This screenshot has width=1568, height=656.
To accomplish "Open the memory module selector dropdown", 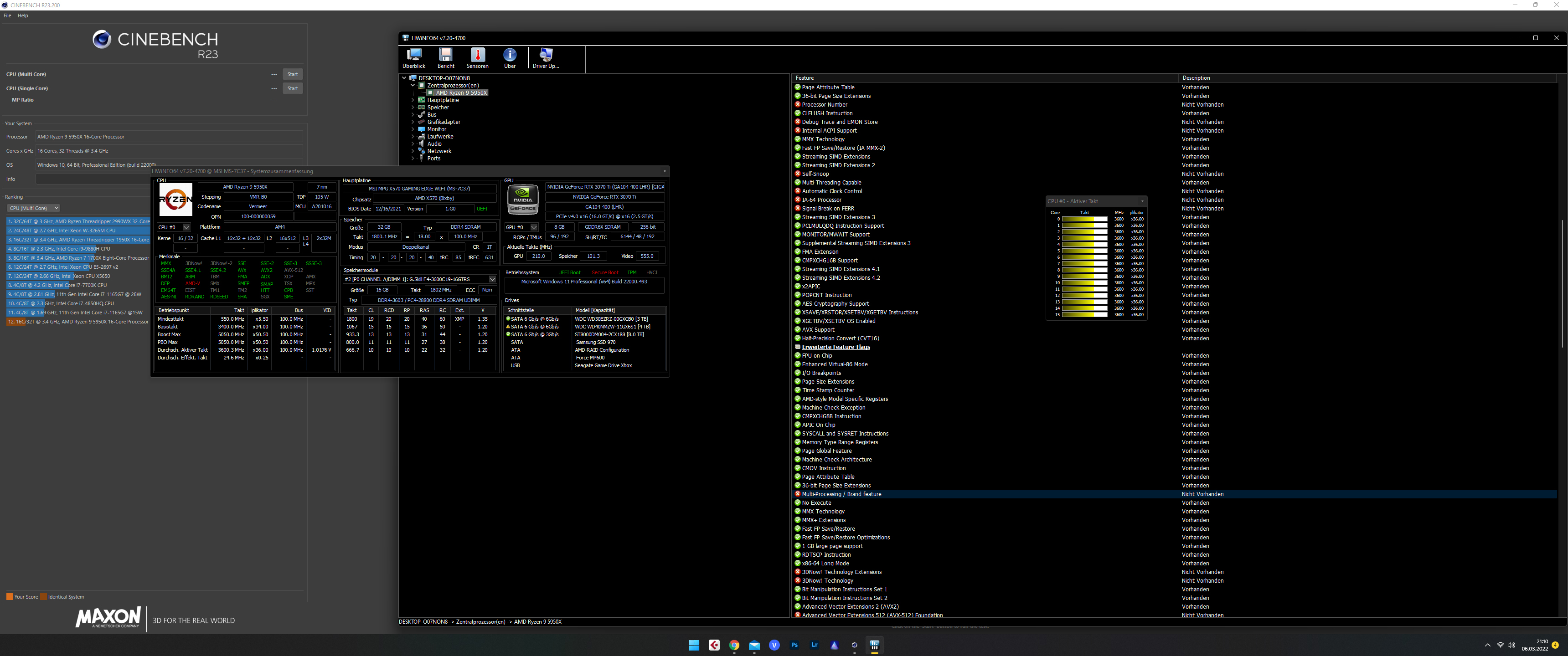I will pyautogui.click(x=492, y=279).
